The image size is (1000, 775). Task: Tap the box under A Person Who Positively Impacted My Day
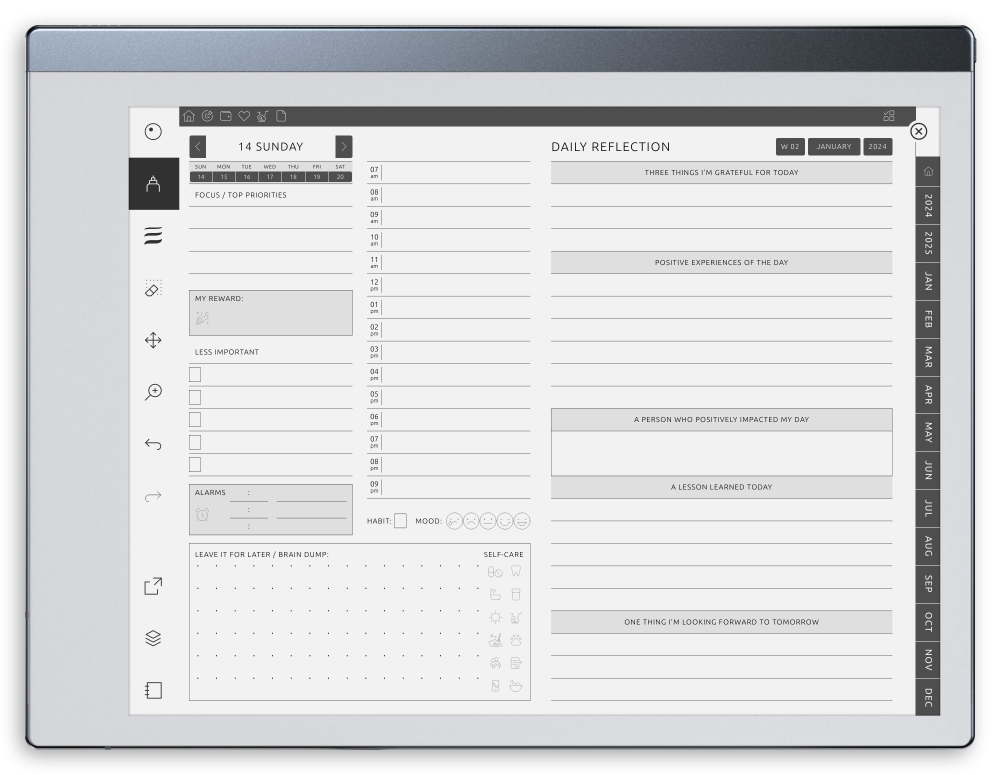[721, 454]
